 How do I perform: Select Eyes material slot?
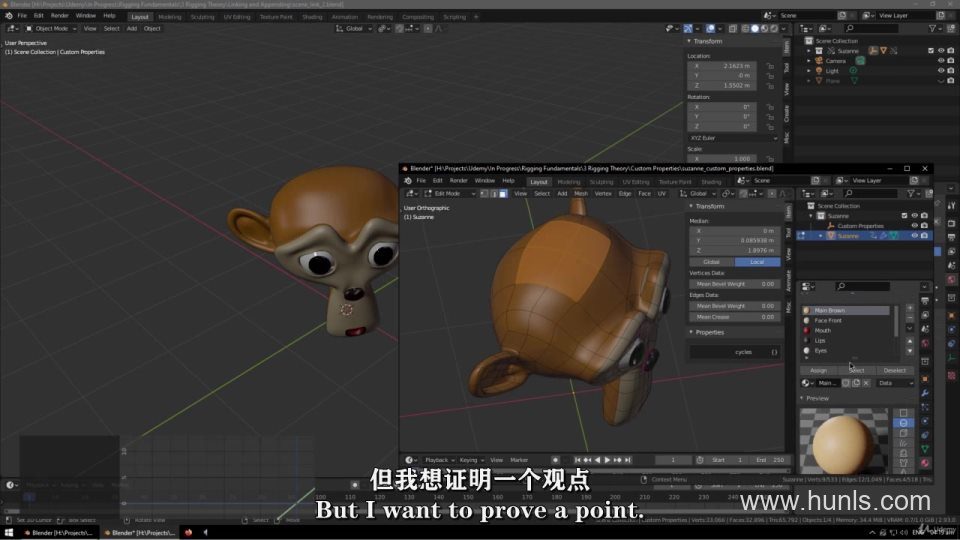846,351
